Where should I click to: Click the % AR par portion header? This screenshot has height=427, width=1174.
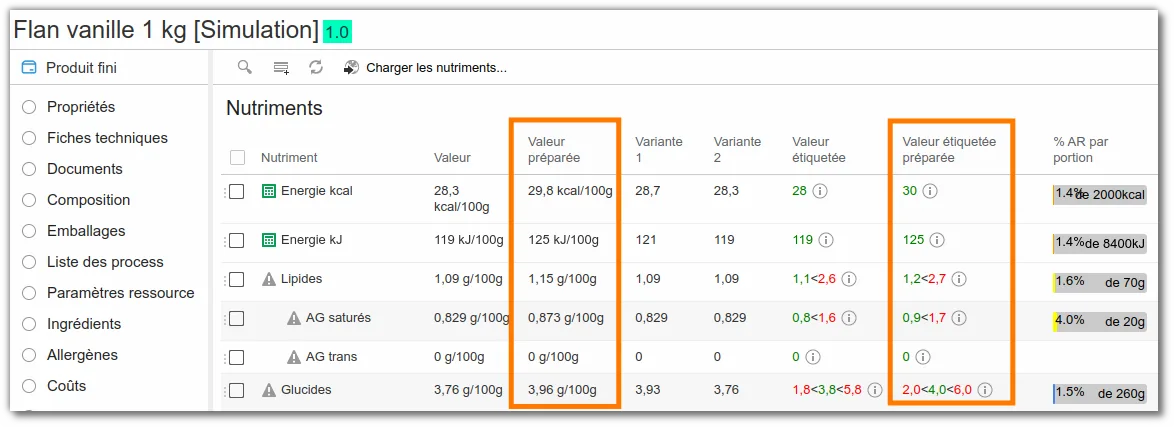point(1080,150)
